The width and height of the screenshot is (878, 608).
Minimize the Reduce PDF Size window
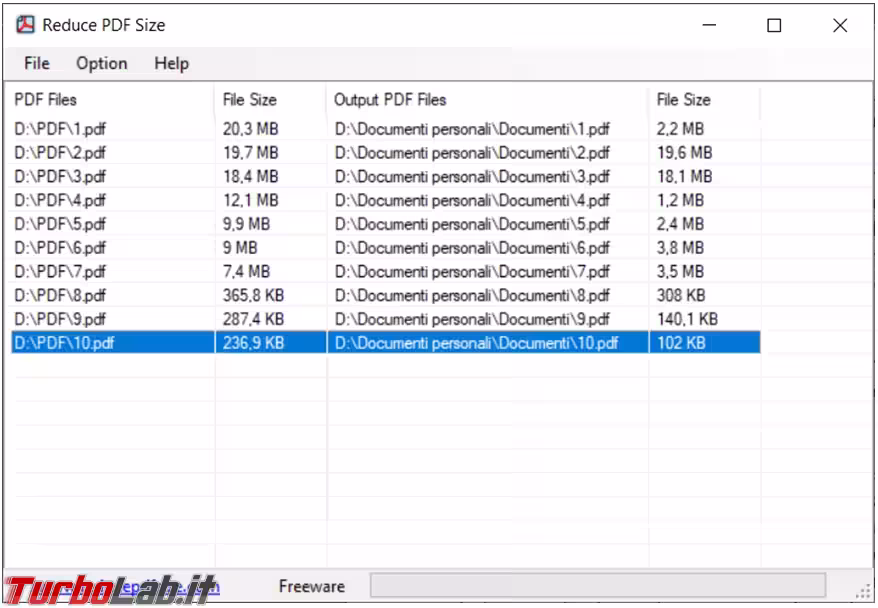pyautogui.click(x=710, y=26)
